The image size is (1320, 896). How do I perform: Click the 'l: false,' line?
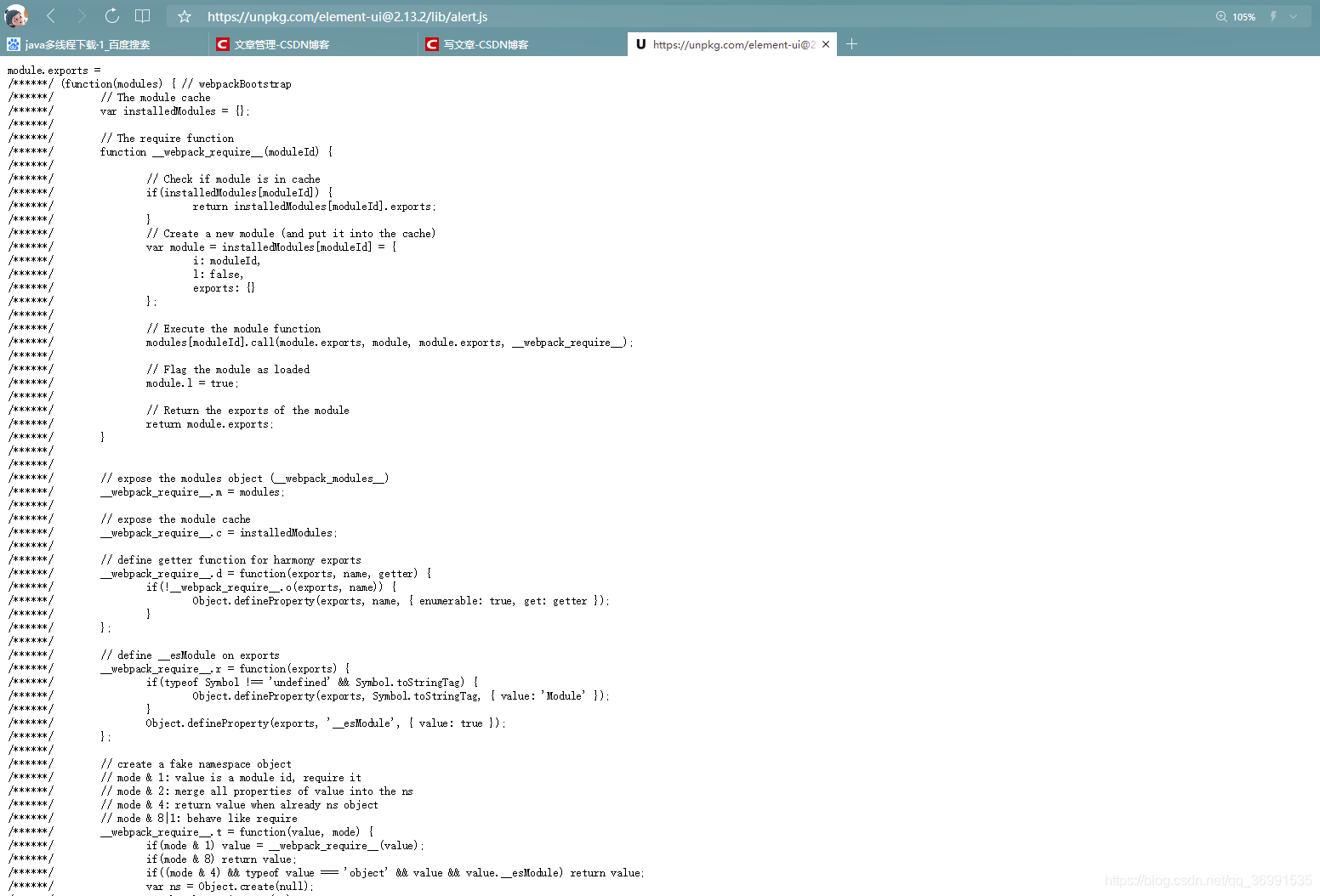pyautogui.click(x=219, y=275)
